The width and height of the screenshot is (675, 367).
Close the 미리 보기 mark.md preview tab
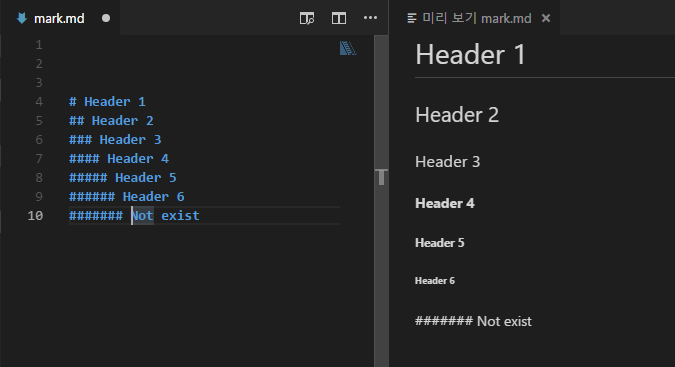(x=546, y=18)
